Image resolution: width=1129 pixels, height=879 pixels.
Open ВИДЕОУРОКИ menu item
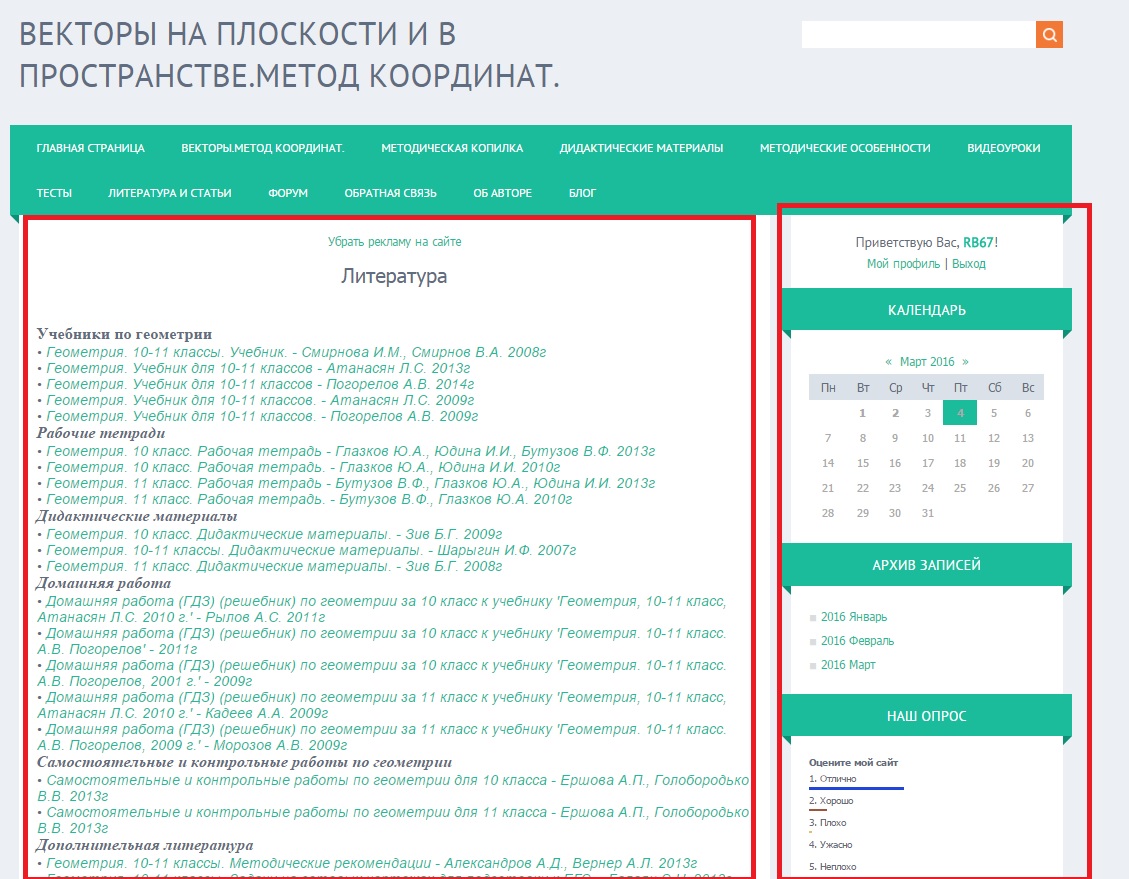tap(1004, 148)
